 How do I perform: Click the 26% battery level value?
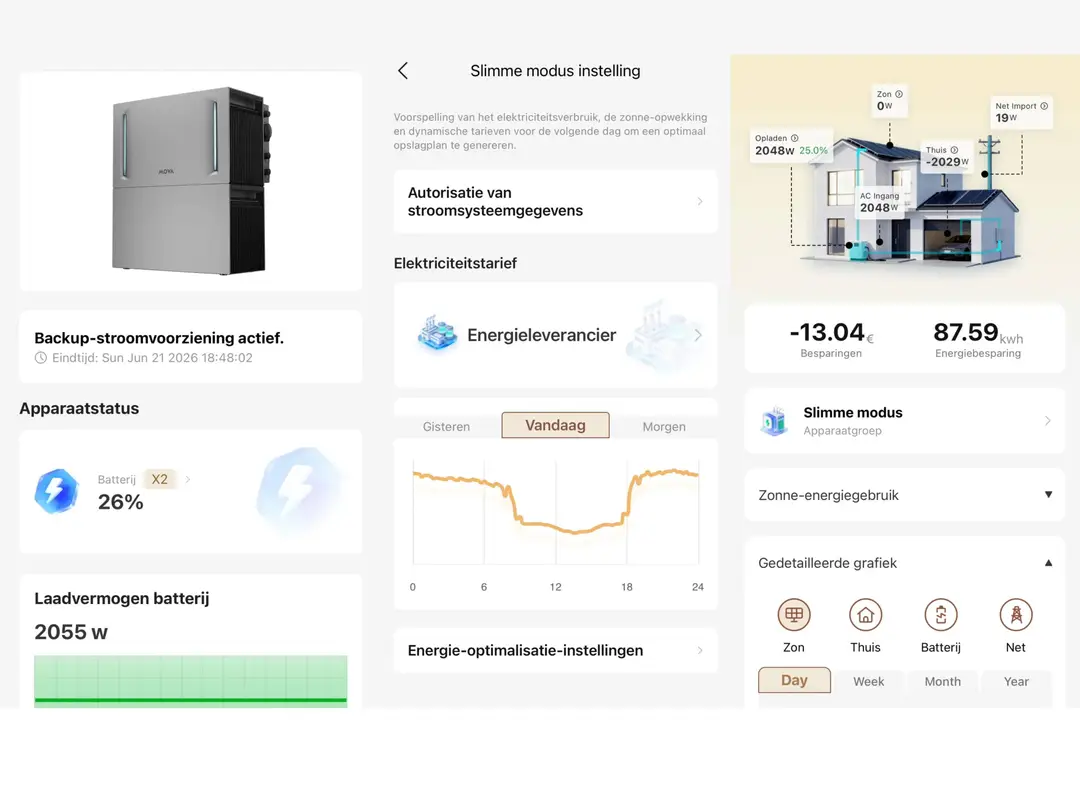pos(121,502)
